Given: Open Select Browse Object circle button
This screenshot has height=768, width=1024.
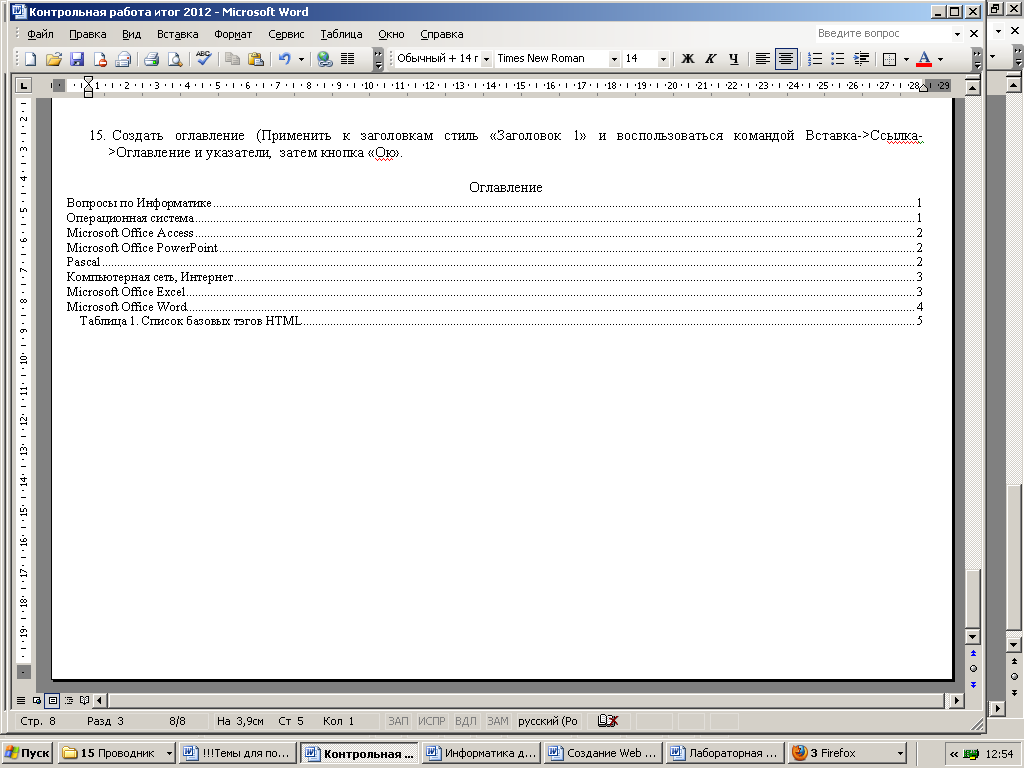Looking at the screenshot, I should tap(973, 669).
